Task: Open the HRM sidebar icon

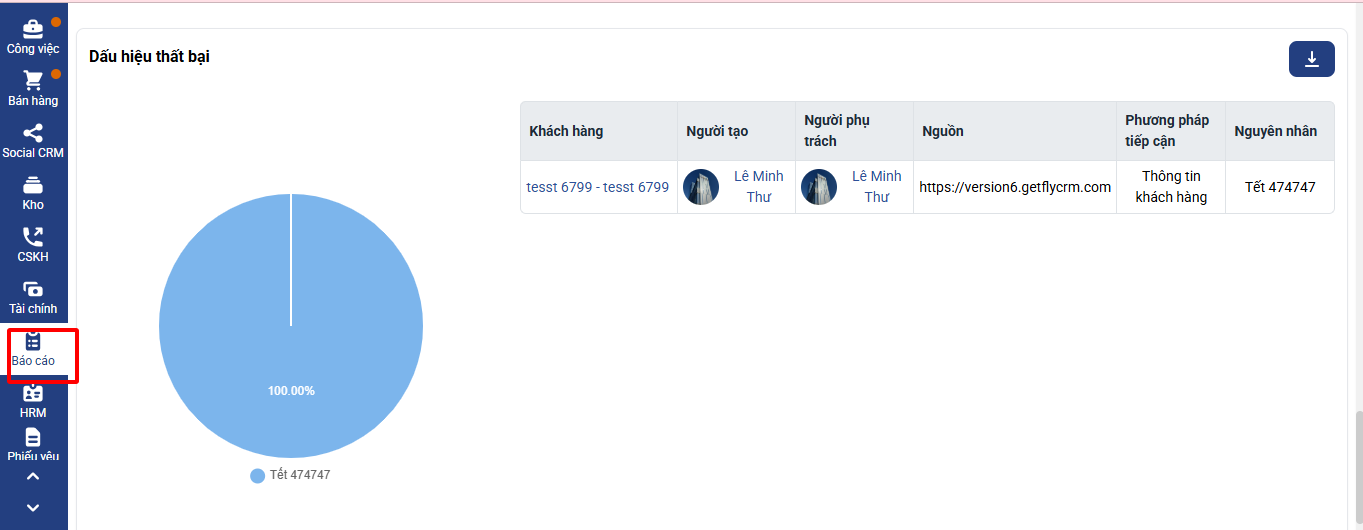Action: tap(33, 393)
